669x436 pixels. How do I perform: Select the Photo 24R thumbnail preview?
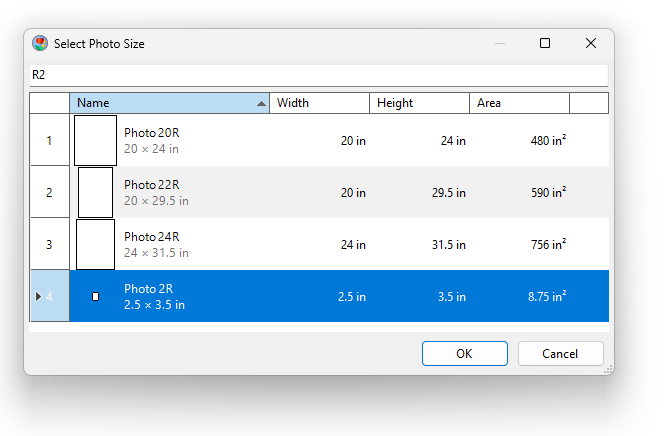pyautogui.click(x=95, y=245)
